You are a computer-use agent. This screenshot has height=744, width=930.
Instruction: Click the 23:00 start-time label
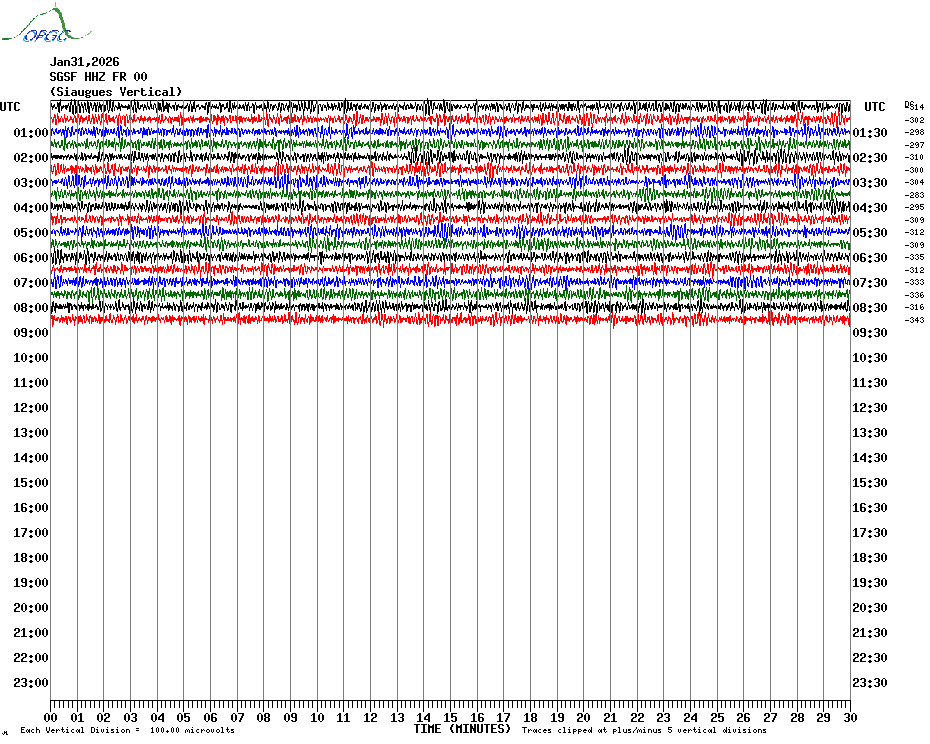point(31,682)
